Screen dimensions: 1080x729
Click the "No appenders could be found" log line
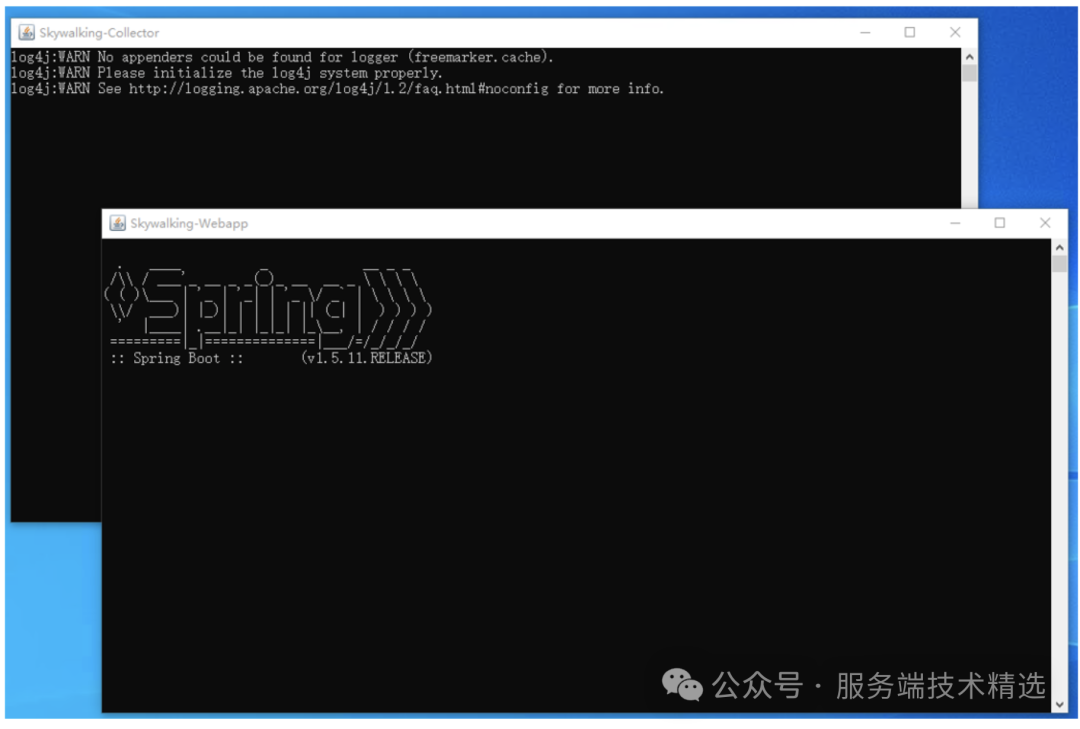[282, 57]
